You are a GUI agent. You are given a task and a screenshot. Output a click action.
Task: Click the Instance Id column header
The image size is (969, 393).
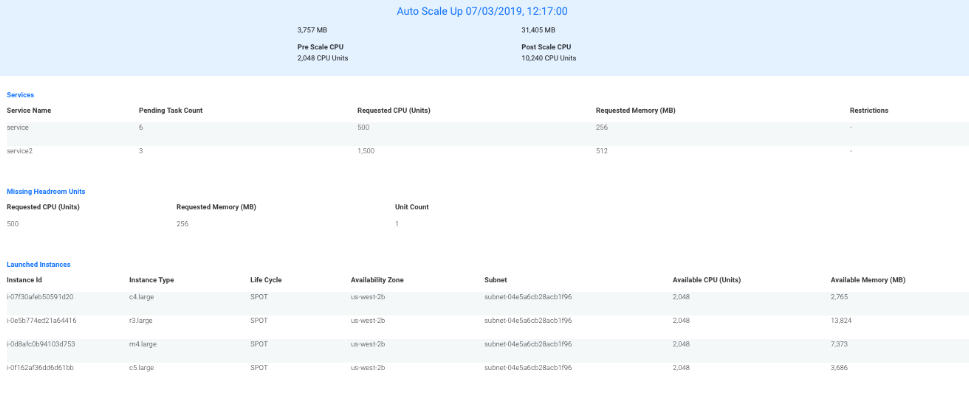click(25, 280)
